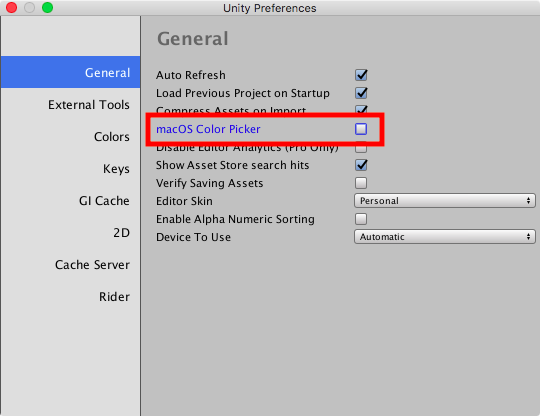Enable the macOS Color Picker checkbox
The height and width of the screenshot is (416, 540).
(361, 129)
